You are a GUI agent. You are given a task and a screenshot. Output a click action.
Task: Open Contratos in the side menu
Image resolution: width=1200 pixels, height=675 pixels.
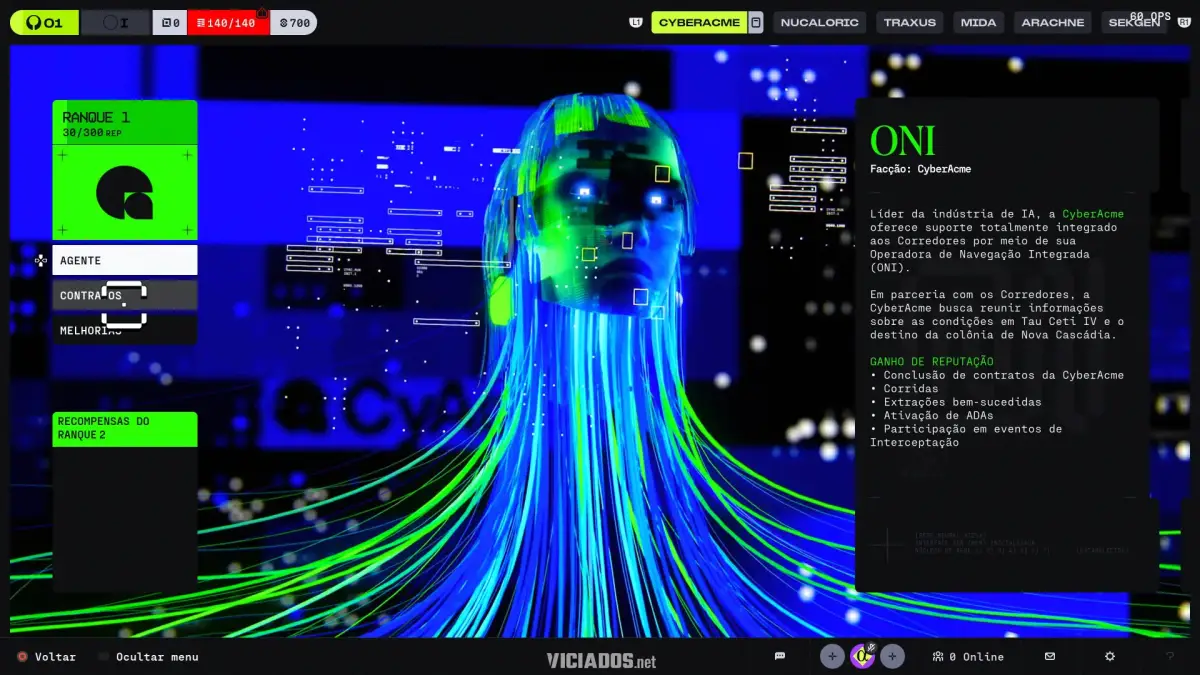coord(125,295)
